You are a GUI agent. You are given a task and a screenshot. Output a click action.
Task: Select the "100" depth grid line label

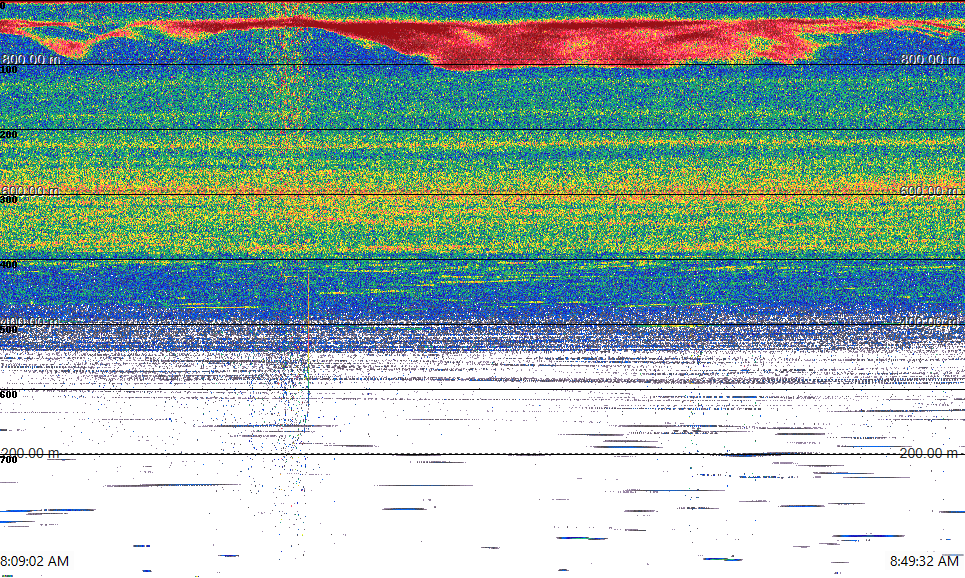click(9, 70)
